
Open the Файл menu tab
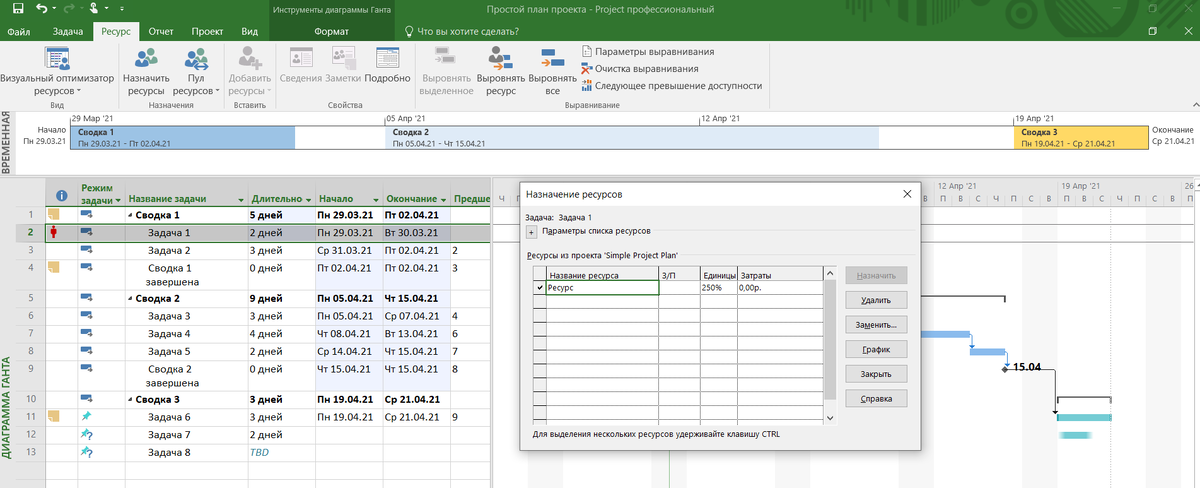click(x=18, y=31)
